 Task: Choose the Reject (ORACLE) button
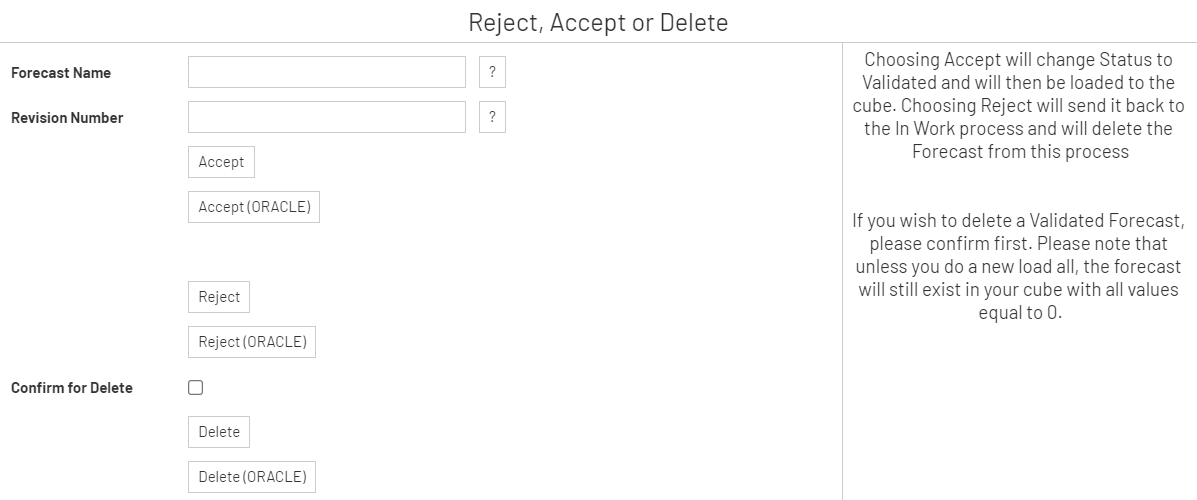(x=252, y=342)
